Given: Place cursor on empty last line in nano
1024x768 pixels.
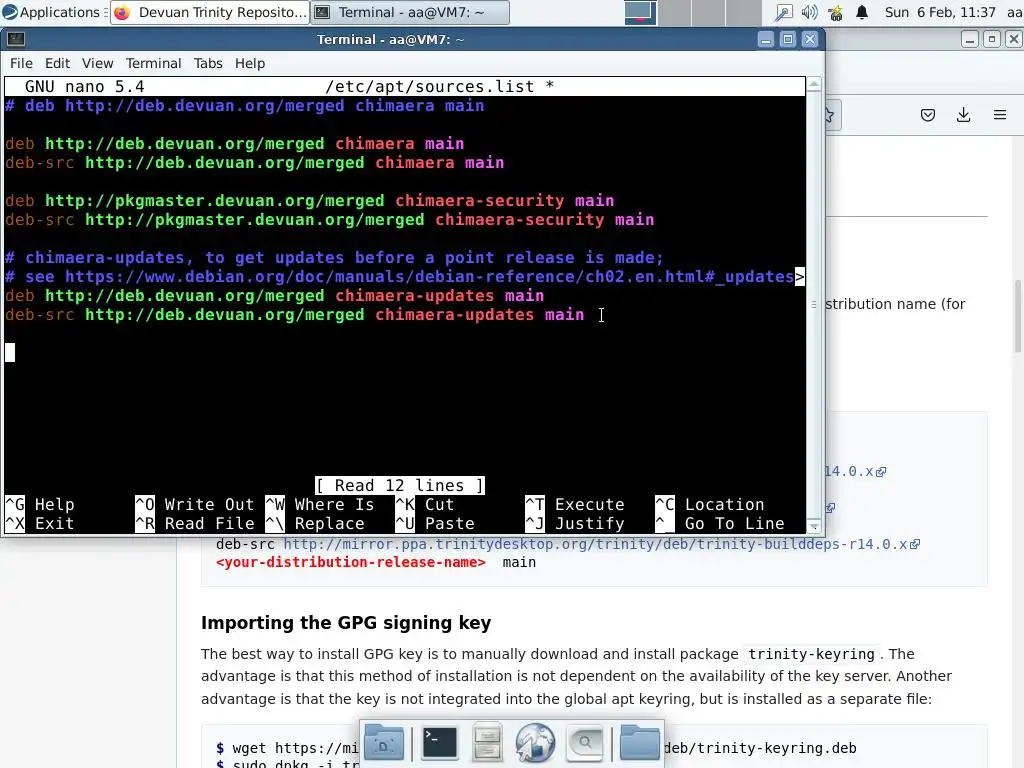Looking at the screenshot, I should click(10, 353).
